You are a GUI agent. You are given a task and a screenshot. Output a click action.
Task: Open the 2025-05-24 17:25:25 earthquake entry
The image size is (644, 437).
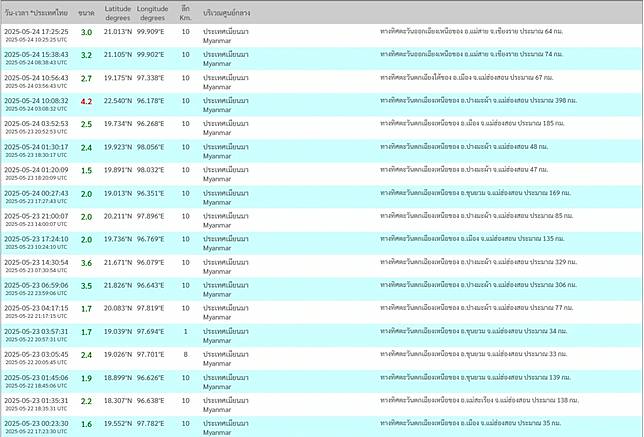(36, 31)
